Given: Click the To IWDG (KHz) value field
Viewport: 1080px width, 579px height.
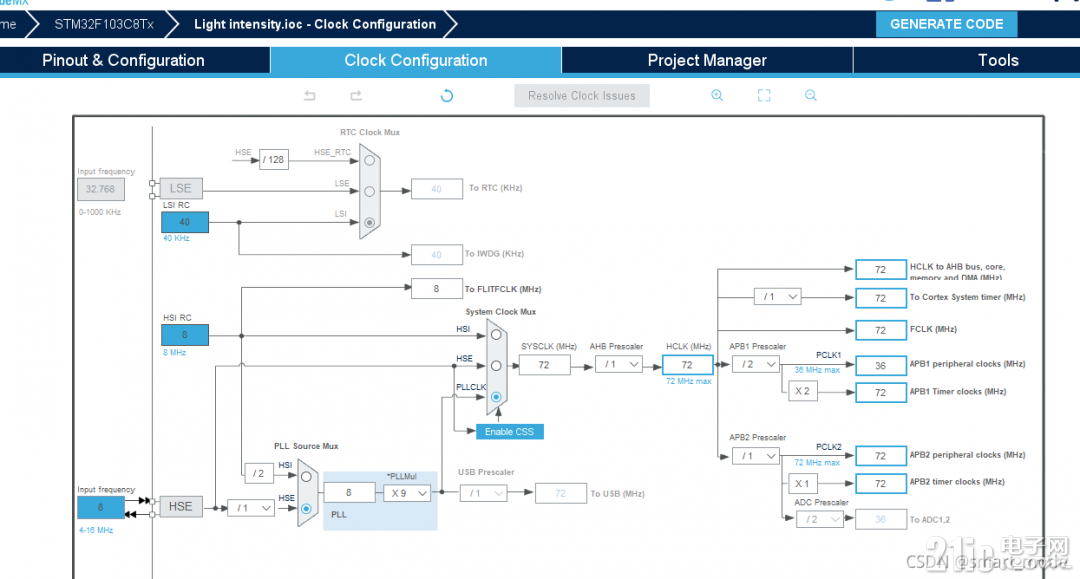Looking at the screenshot, I should [x=437, y=255].
